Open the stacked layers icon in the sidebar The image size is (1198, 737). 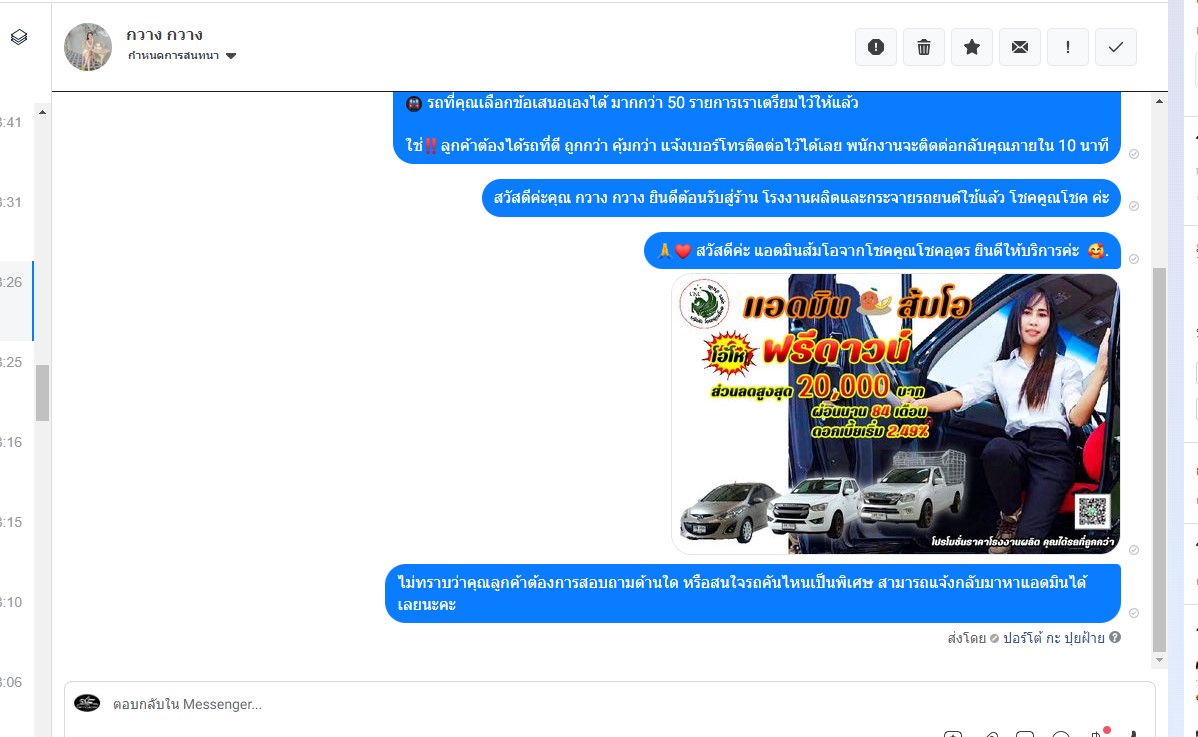point(19,37)
